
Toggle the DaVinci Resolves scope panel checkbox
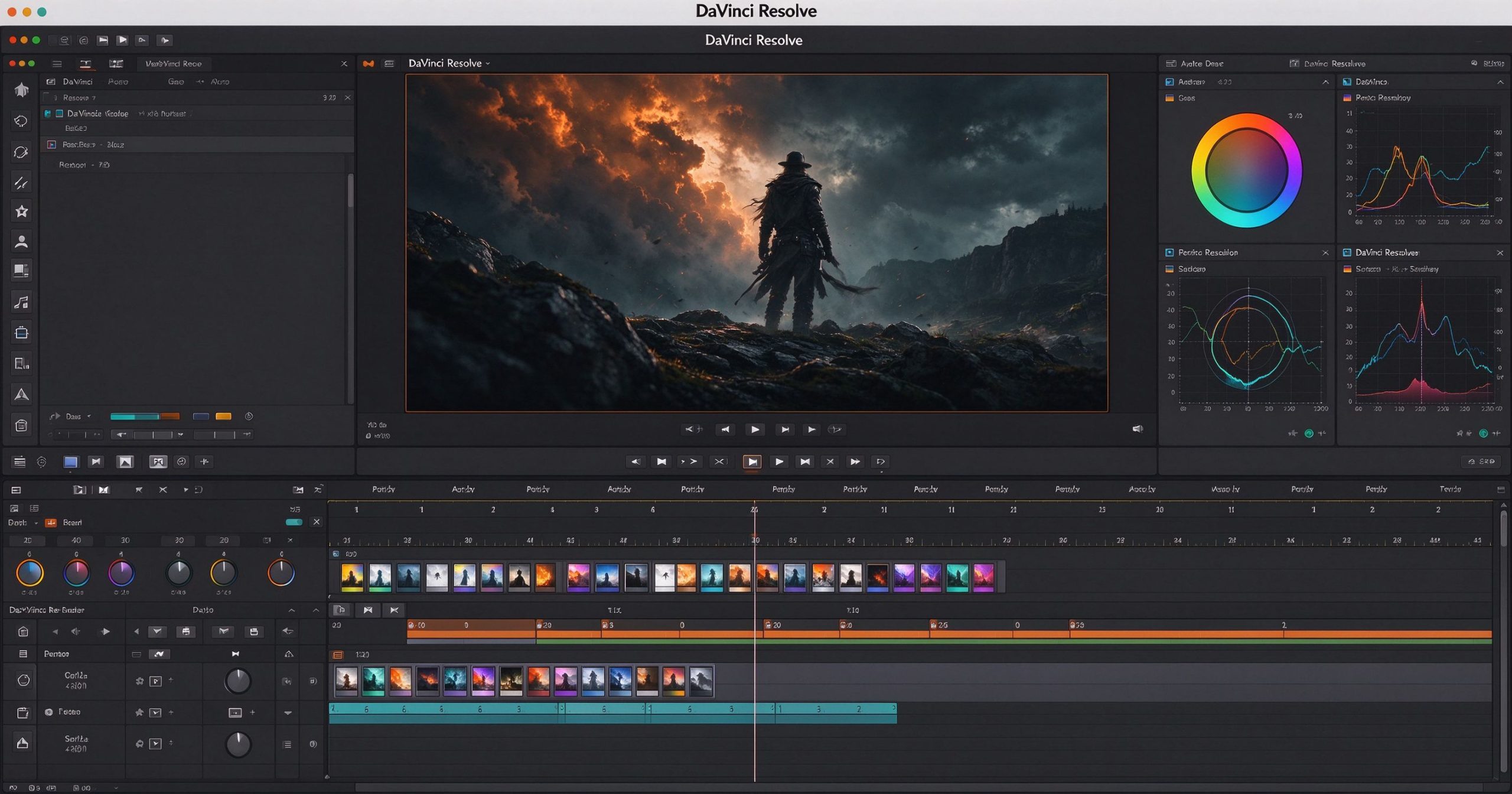pos(1347,252)
